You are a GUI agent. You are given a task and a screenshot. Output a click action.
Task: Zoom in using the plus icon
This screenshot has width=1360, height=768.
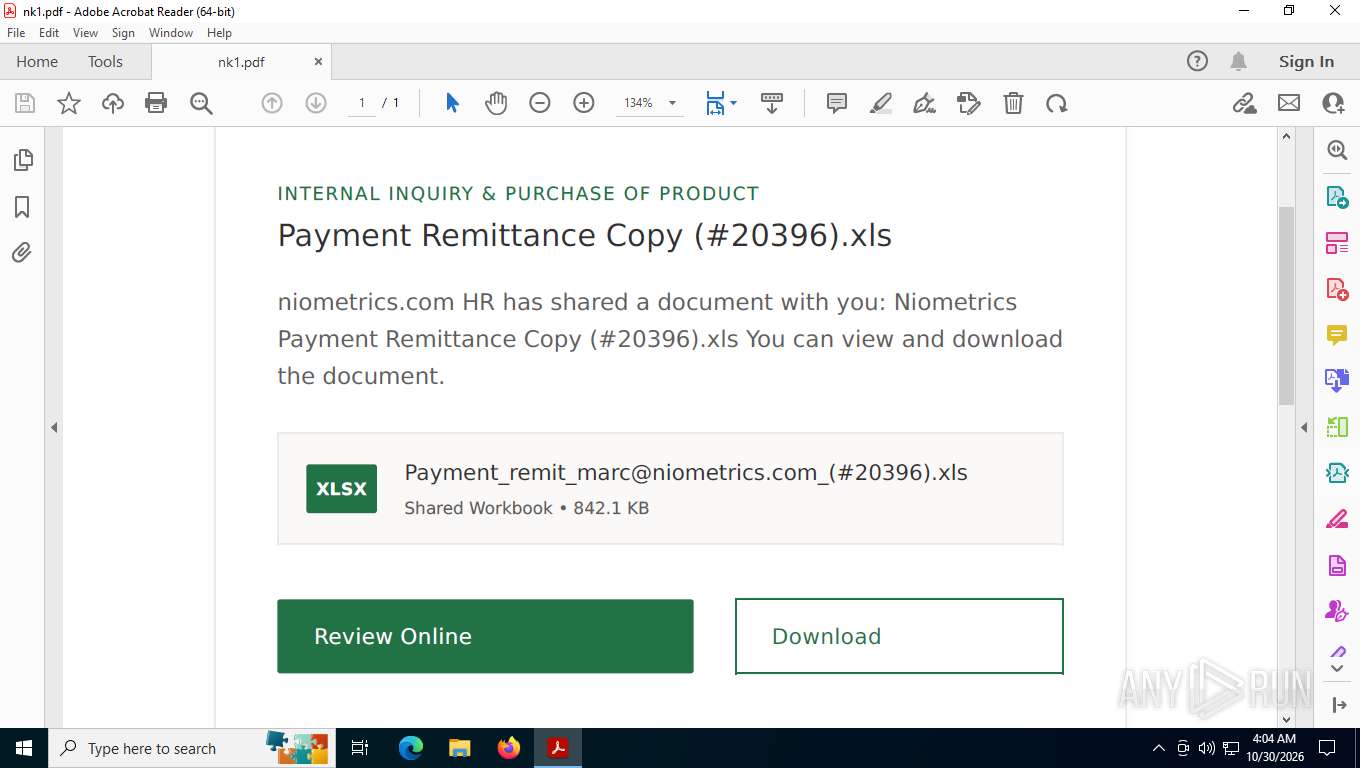pyautogui.click(x=584, y=103)
